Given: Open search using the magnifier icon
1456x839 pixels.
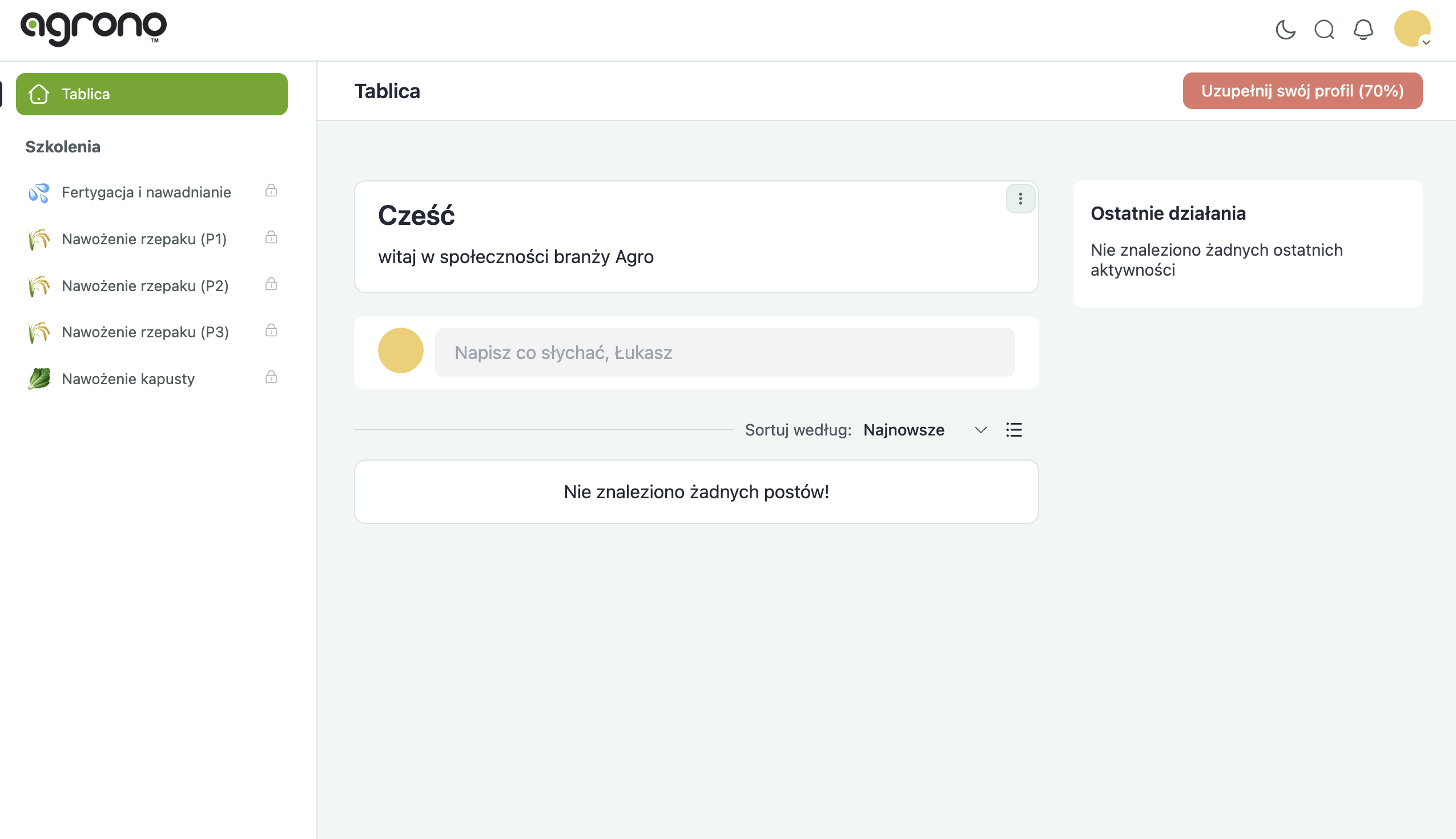Looking at the screenshot, I should pyautogui.click(x=1324, y=29).
